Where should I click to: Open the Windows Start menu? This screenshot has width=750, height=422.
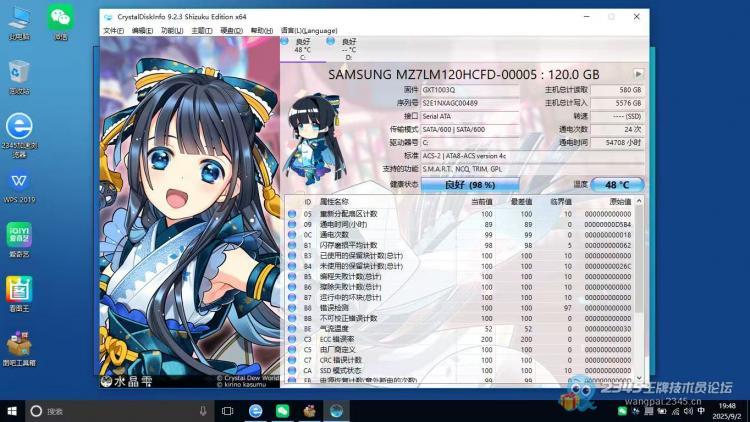click(x=12, y=411)
